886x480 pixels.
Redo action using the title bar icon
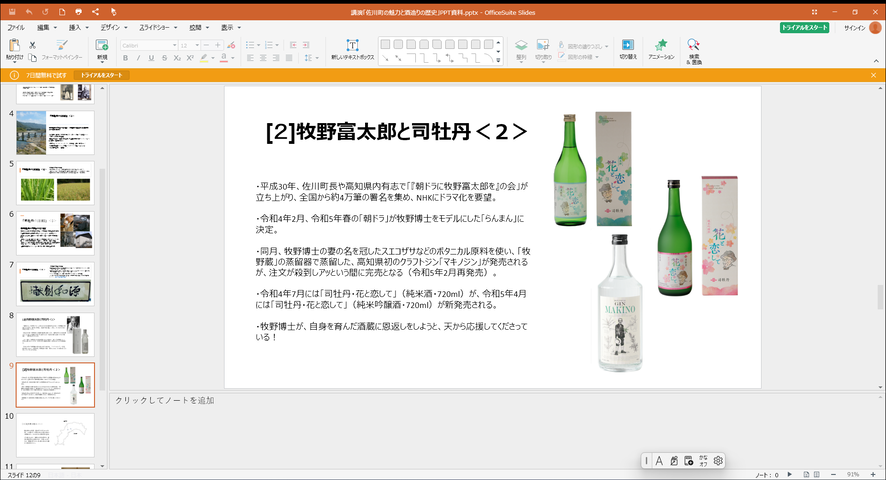45,12
